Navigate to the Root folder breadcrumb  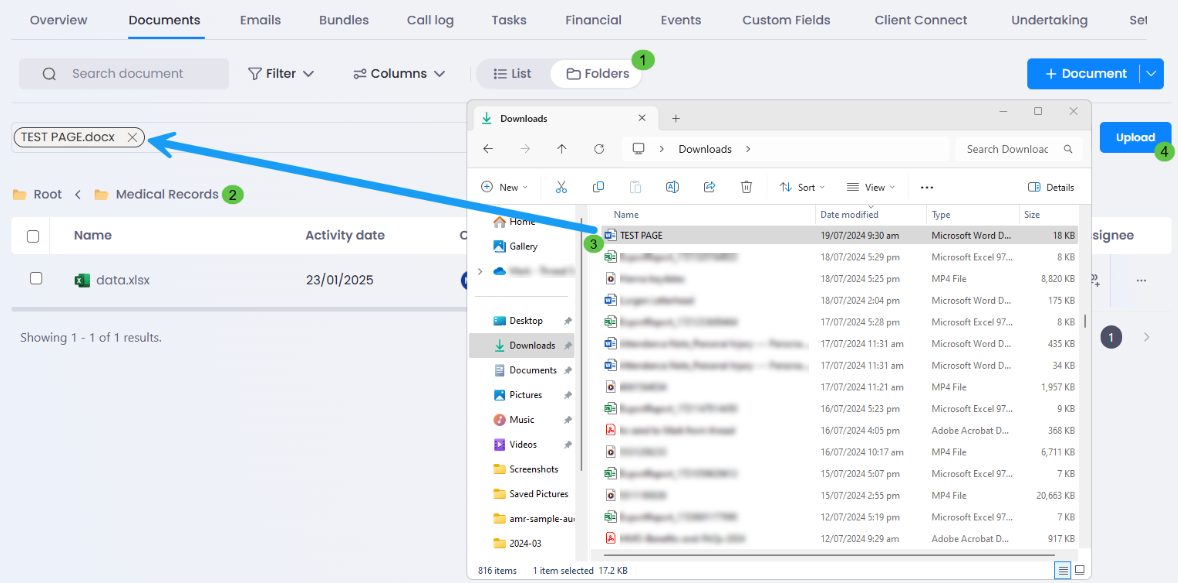pos(47,195)
